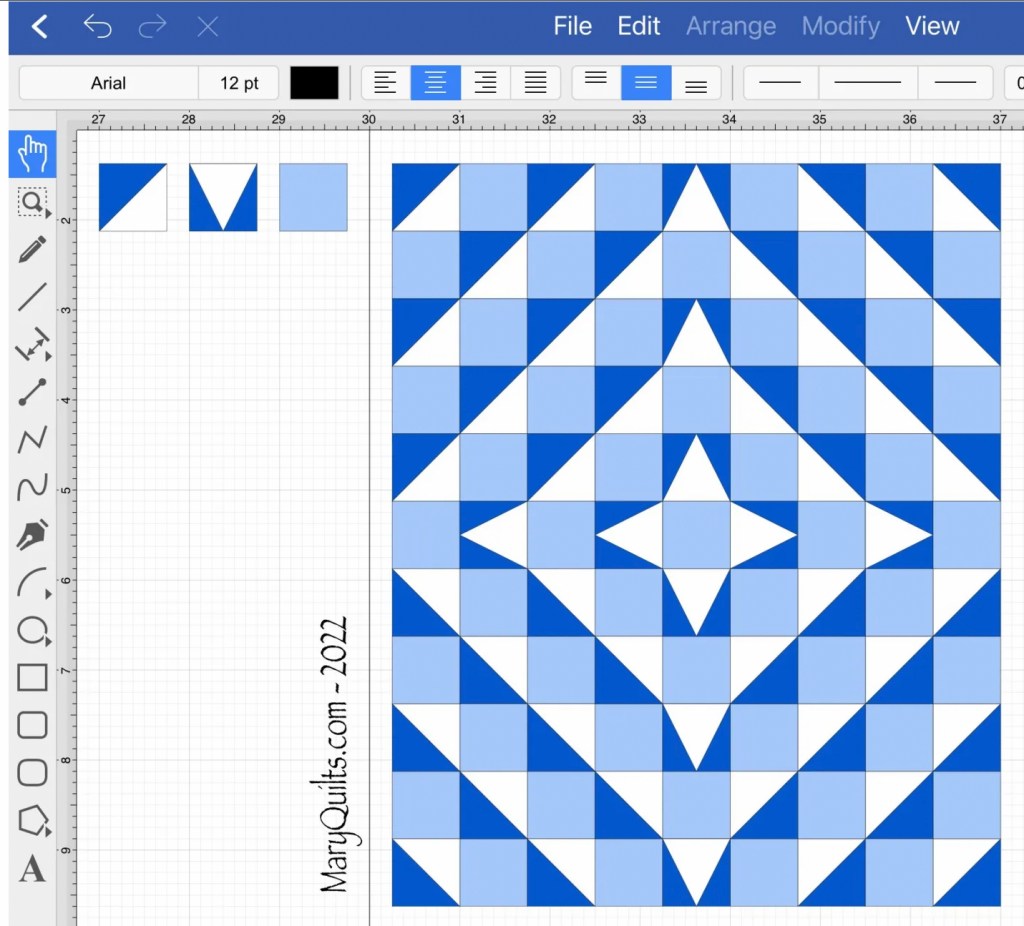This screenshot has height=926, width=1024.
Task: Open the 12 pt font size selector
Action: (x=239, y=83)
